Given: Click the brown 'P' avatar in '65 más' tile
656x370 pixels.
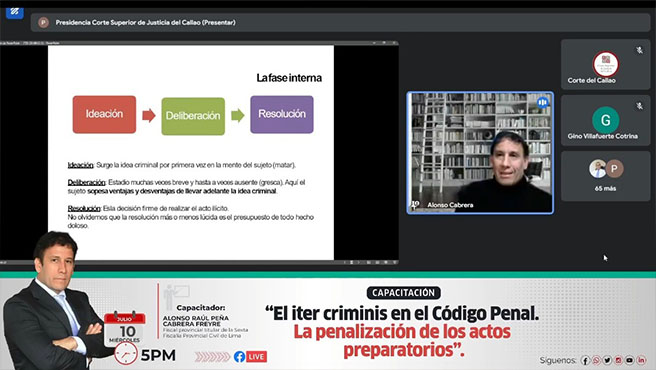Looking at the screenshot, I should coord(614,169).
